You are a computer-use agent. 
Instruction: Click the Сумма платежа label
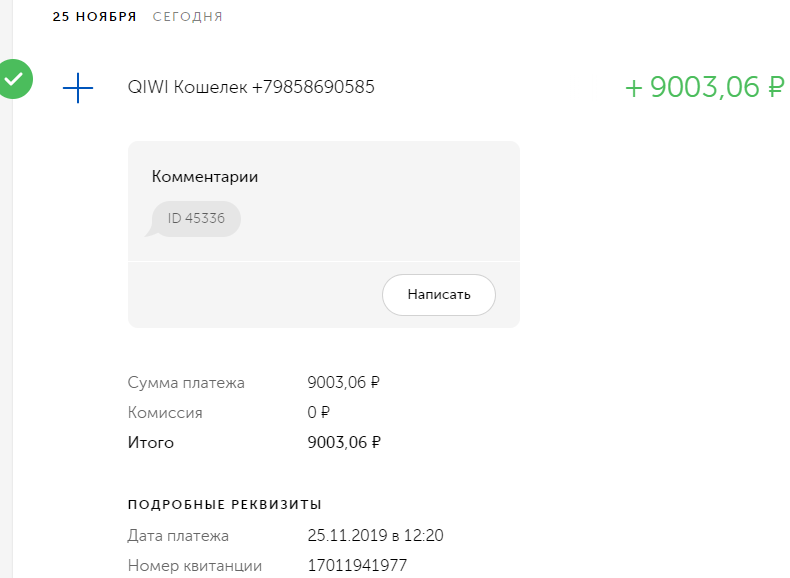186,382
